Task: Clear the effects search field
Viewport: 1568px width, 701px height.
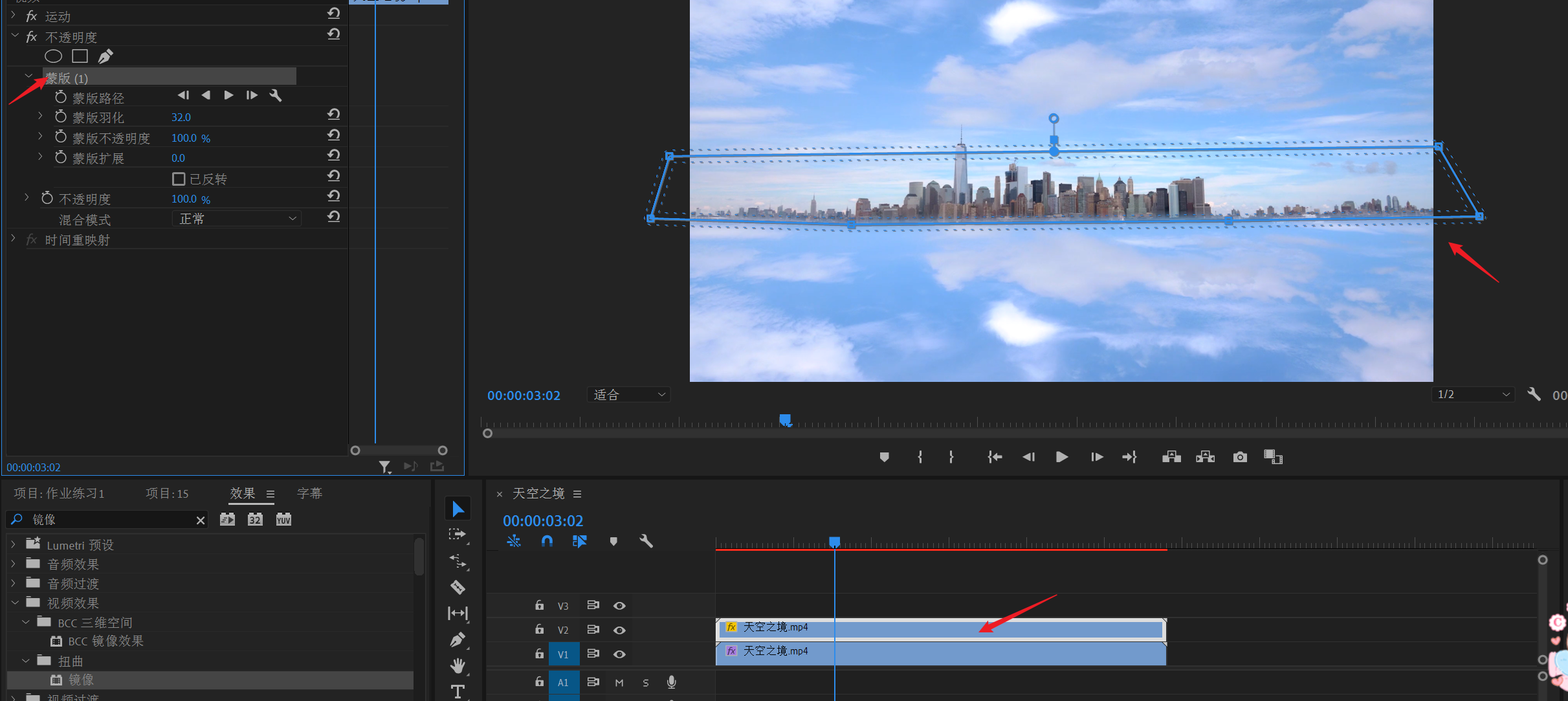Action: click(201, 520)
